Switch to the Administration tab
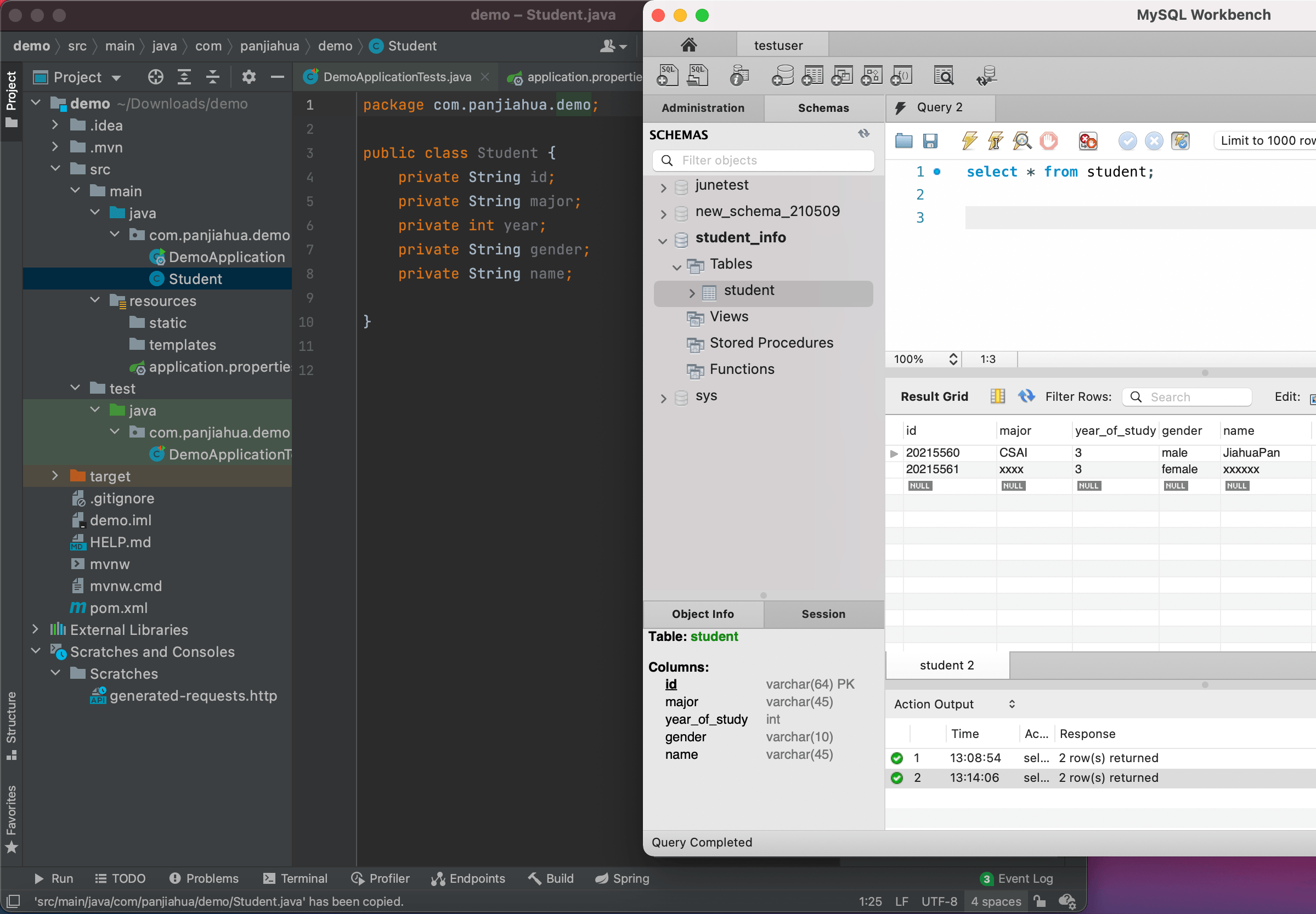 point(703,107)
